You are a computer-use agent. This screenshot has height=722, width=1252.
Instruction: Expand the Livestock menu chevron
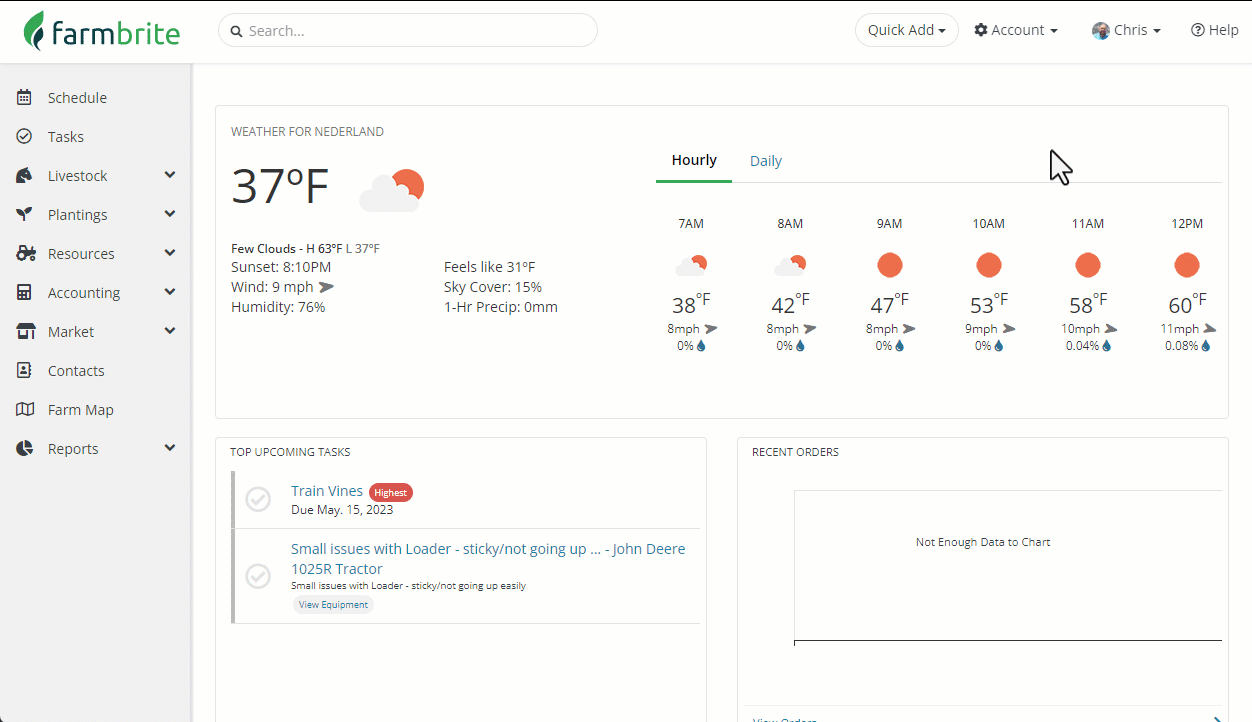point(170,175)
